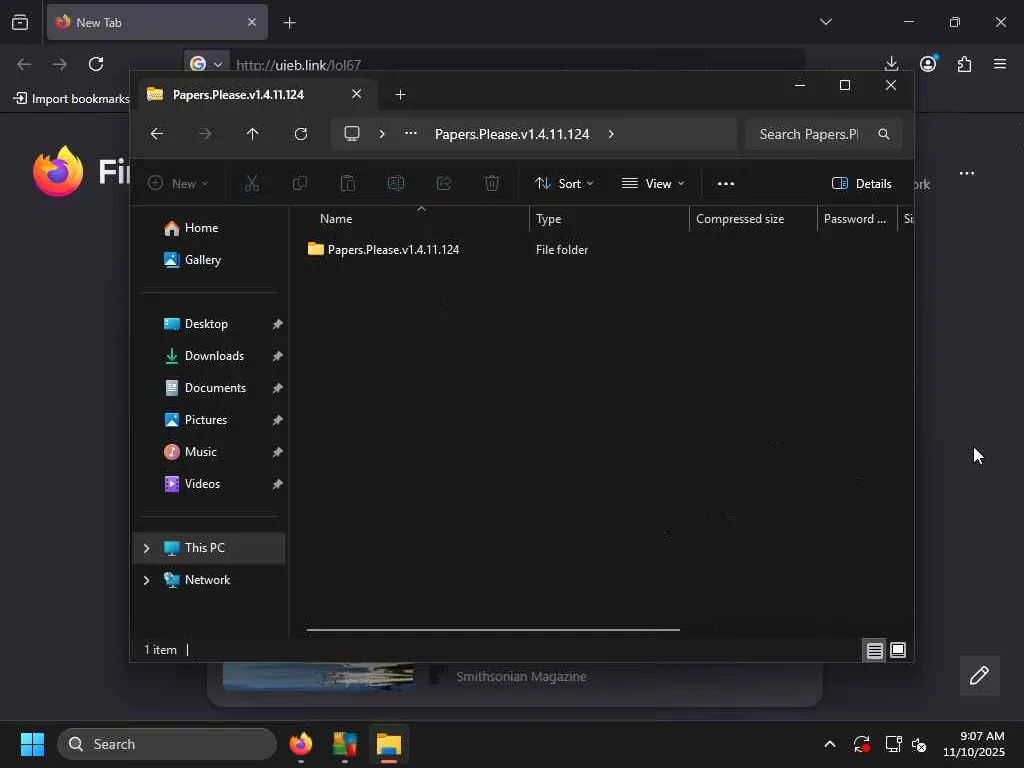The width and height of the screenshot is (1024, 768).
Task: Open Firefox extensions puzzle icon
Action: (964, 64)
